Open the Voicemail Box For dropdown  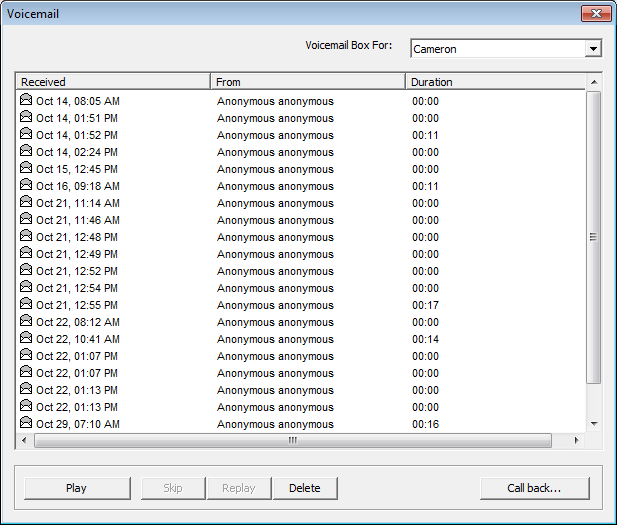(x=593, y=49)
